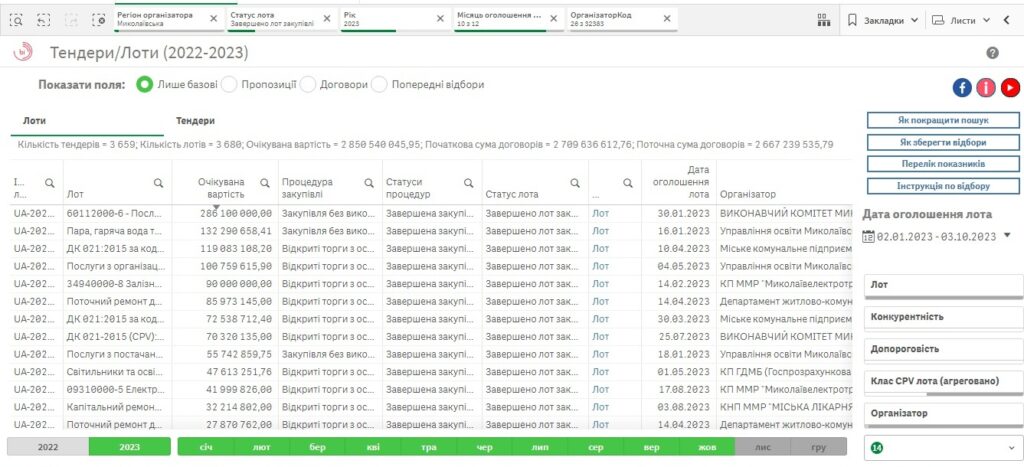Open the date range picker dropdown arrow
Viewport: 1024px width, 467px height.
tap(1007, 235)
